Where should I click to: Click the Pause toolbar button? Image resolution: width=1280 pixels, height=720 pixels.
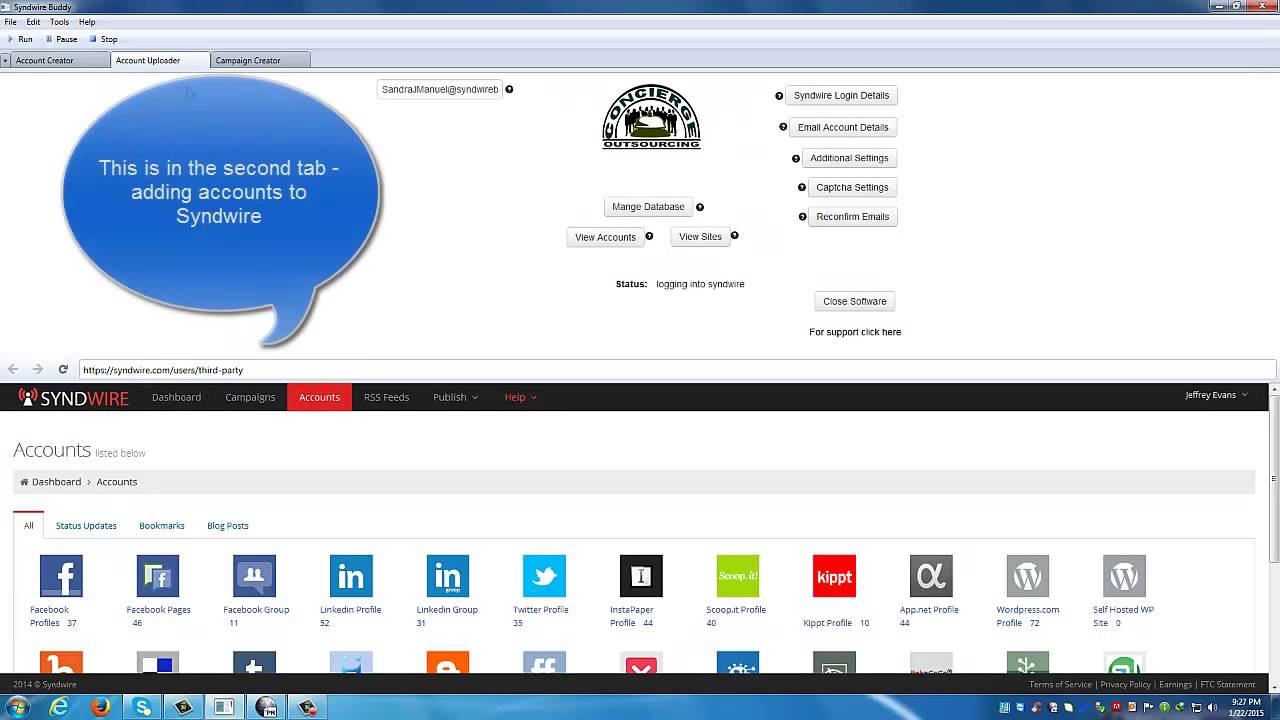point(61,39)
